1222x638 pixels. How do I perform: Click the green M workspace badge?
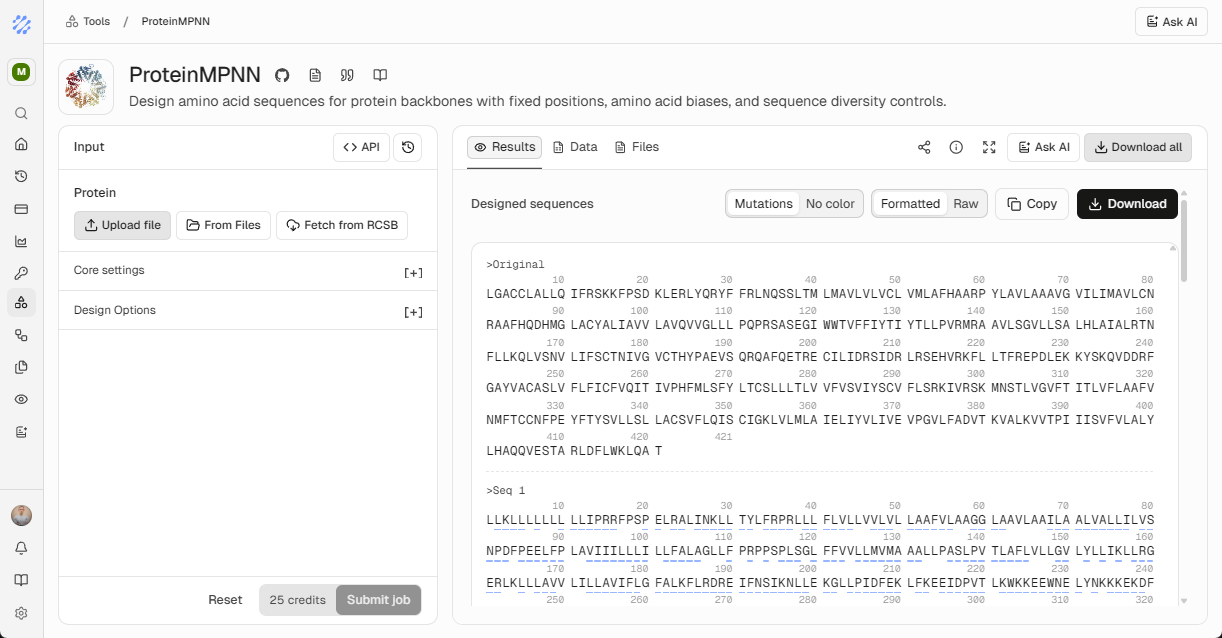point(21,71)
